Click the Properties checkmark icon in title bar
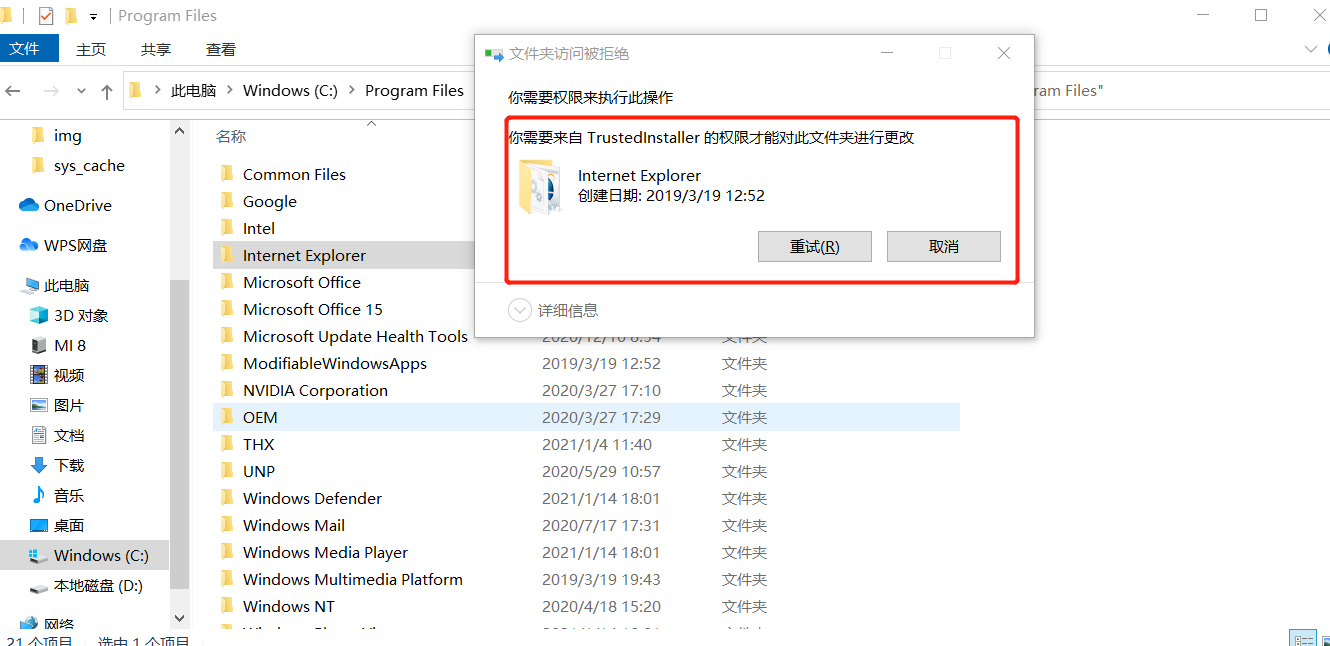 pyautogui.click(x=46, y=16)
